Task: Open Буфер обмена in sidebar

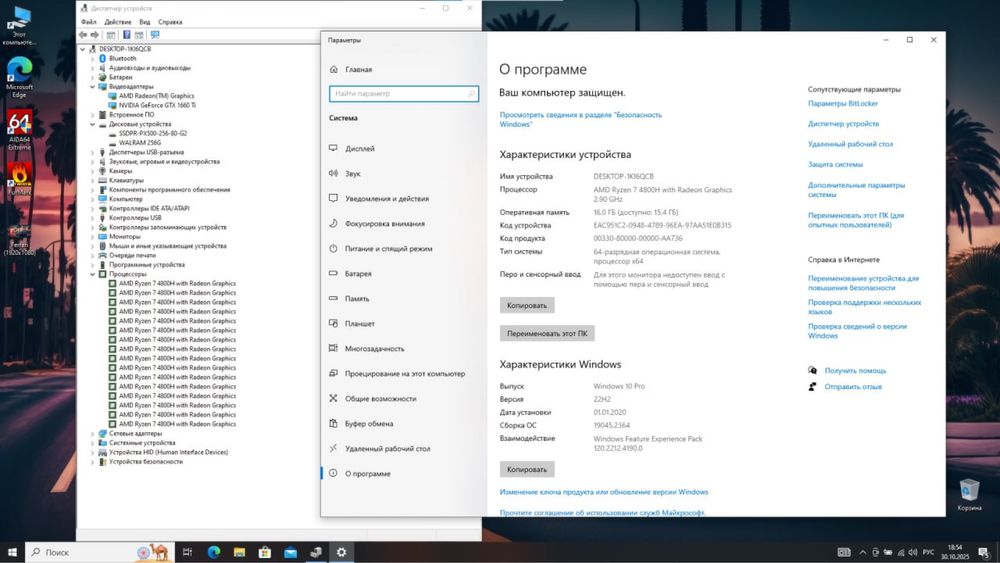Action: tap(369, 424)
